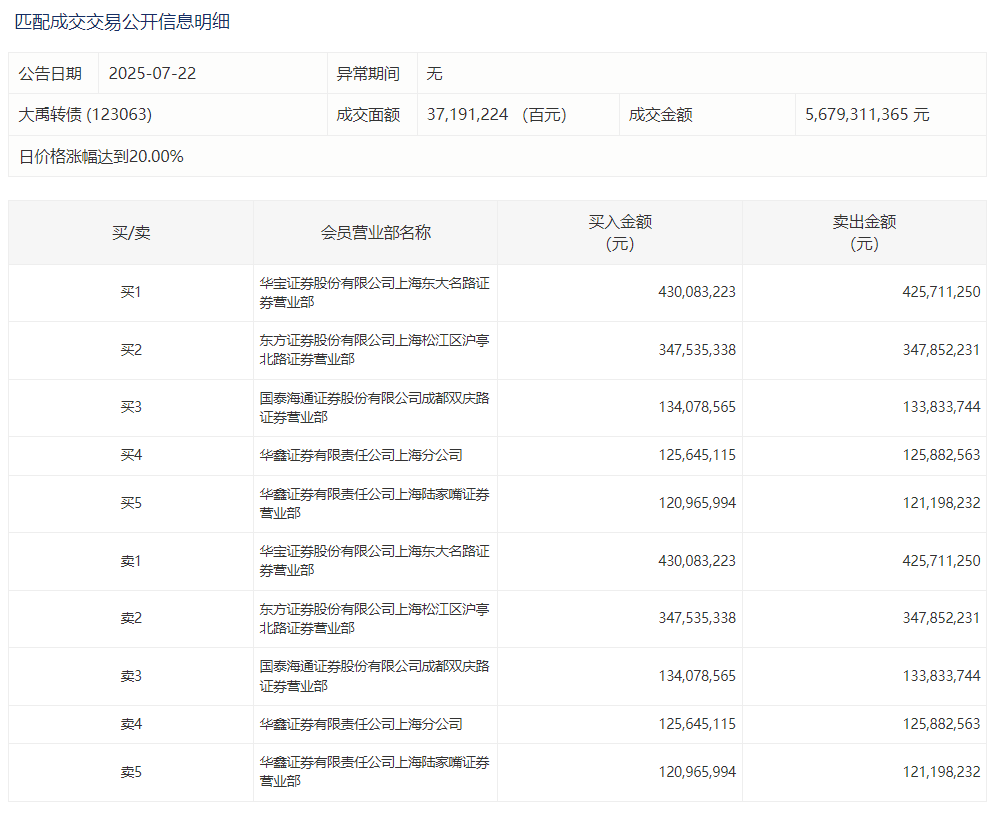Click the 大禹转债 (123063) bond name
Image resolution: width=994 pixels, height=816 pixels.
coord(85,115)
